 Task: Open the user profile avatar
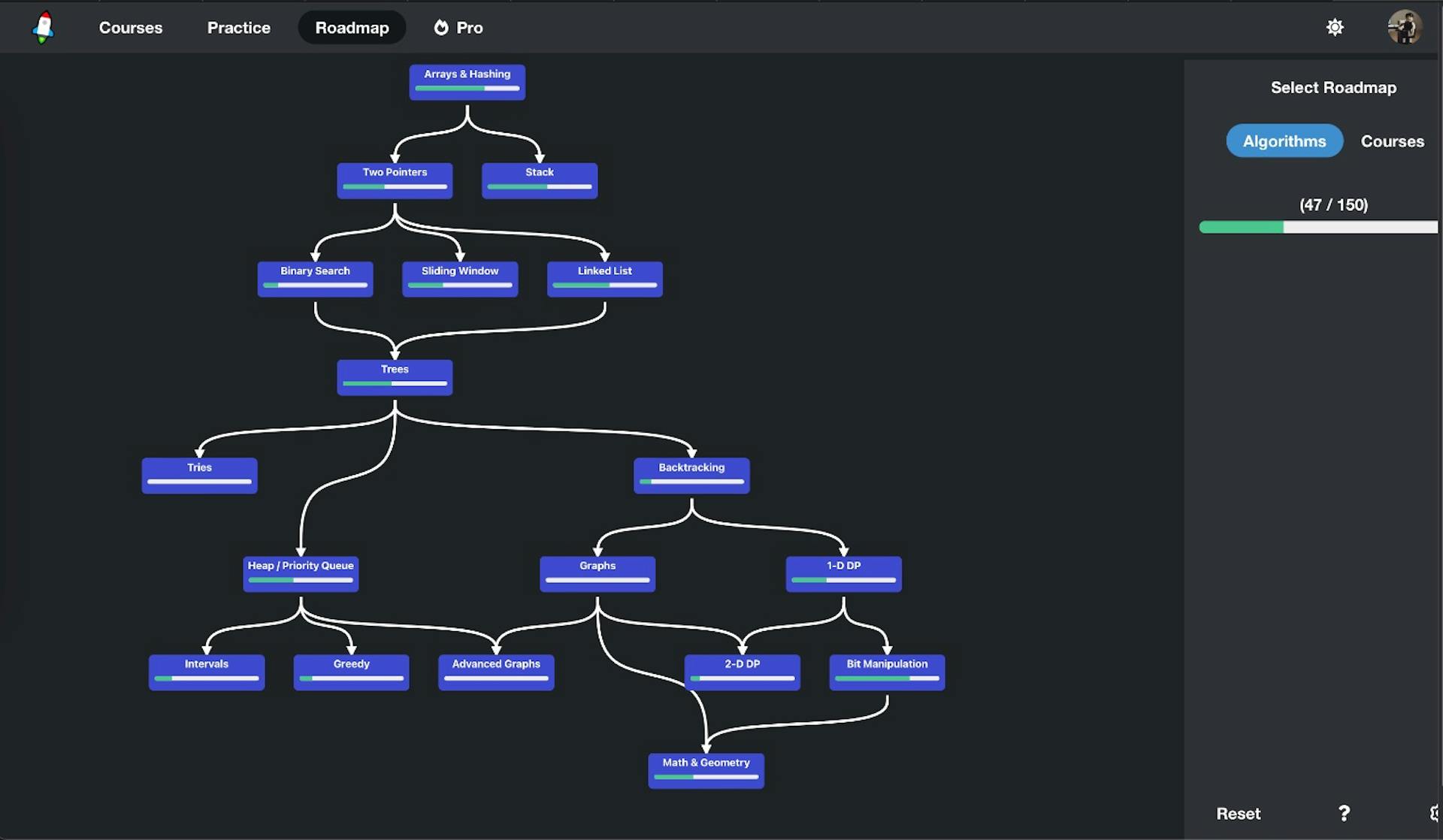tap(1404, 27)
